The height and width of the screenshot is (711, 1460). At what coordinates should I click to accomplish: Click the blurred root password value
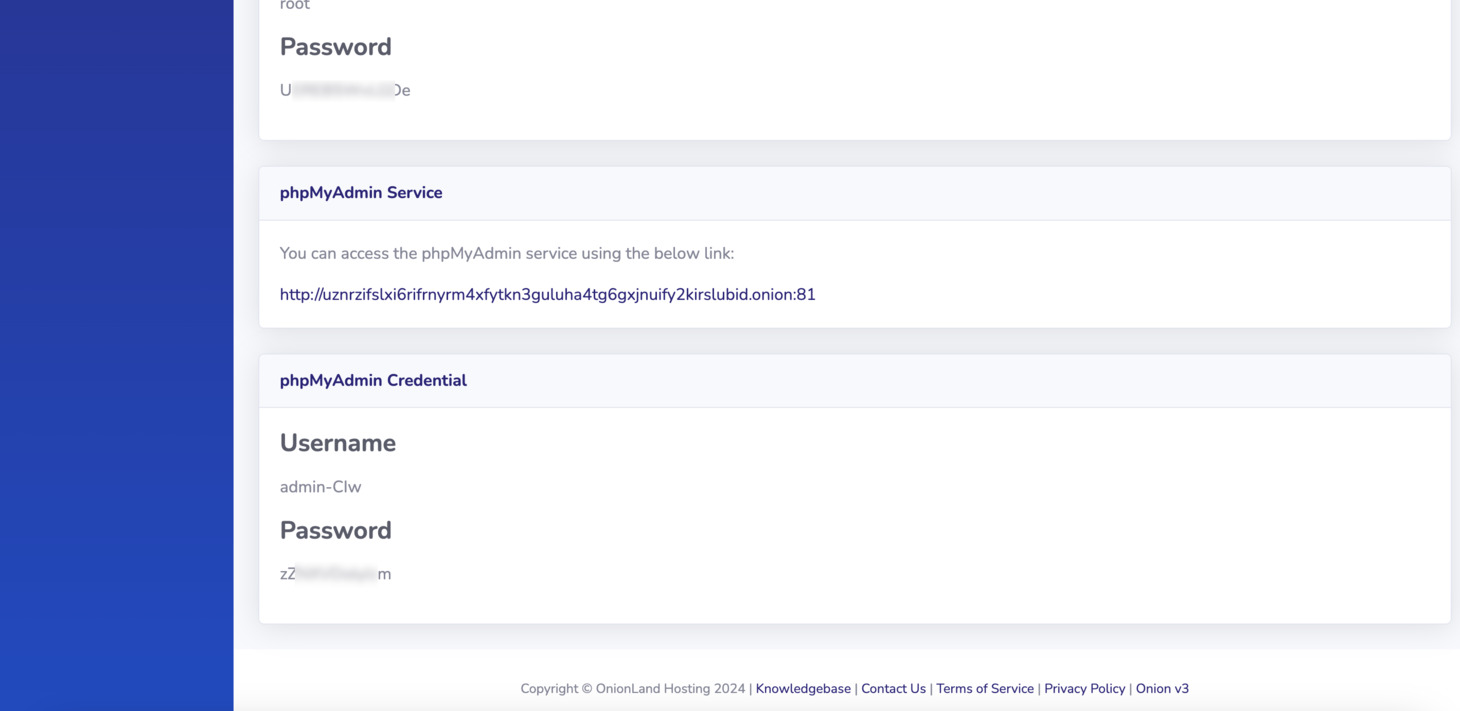click(345, 90)
